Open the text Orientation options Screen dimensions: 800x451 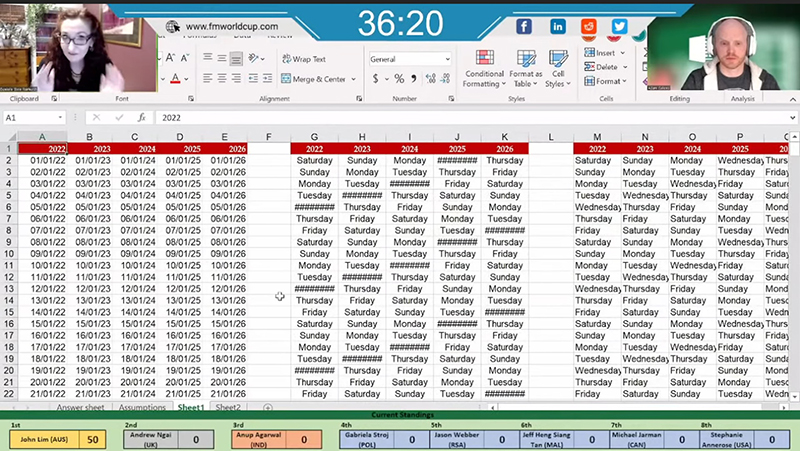pos(256,58)
